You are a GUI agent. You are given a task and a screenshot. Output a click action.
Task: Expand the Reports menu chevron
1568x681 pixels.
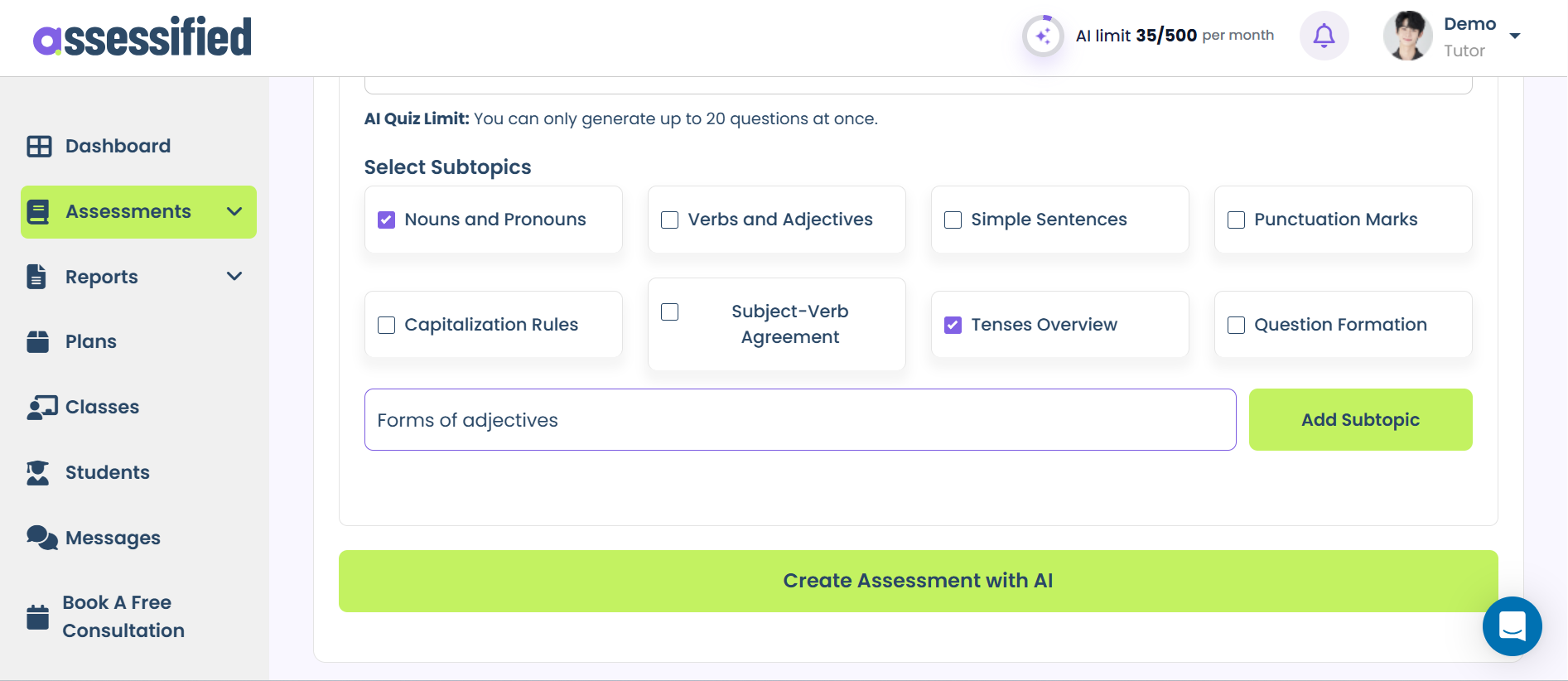(x=234, y=277)
